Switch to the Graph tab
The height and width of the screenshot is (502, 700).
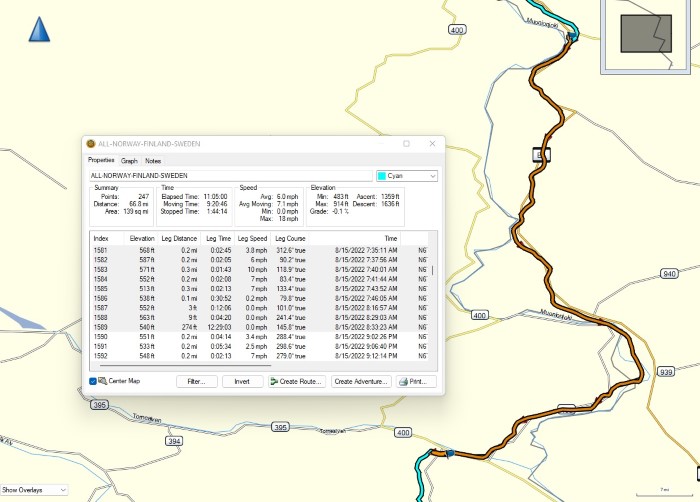click(x=129, y=161)
